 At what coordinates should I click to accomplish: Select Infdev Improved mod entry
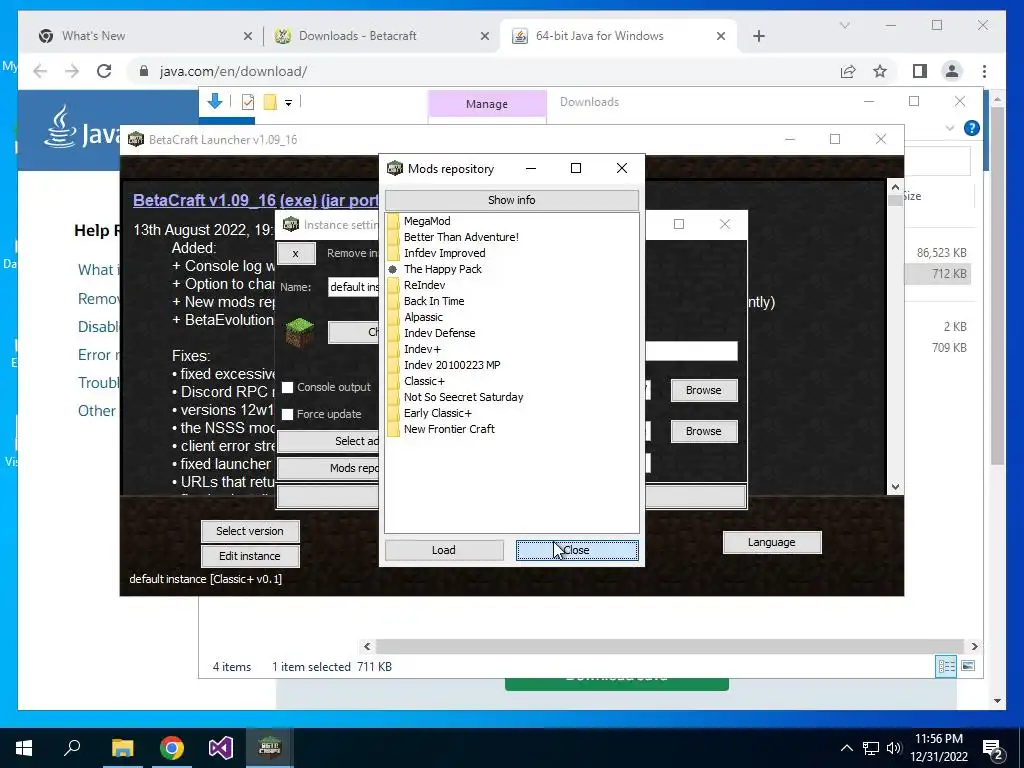click(x=444, y=253)
